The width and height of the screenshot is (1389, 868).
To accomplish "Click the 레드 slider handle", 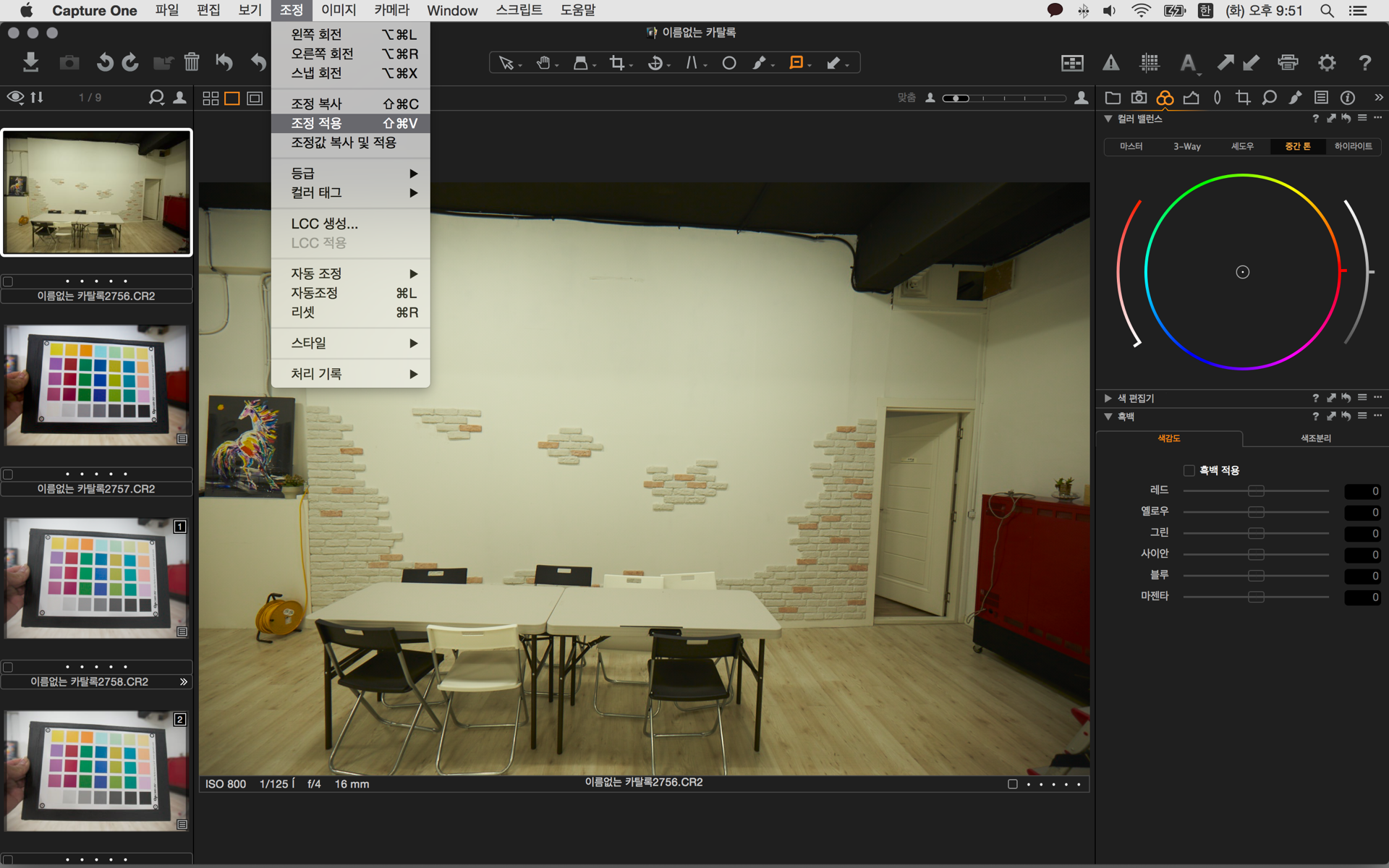I will pos(1256,491).
